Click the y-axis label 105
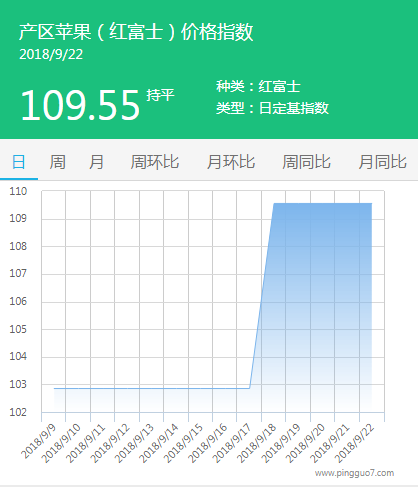This screenshot has height=487, width=418. 18,329
